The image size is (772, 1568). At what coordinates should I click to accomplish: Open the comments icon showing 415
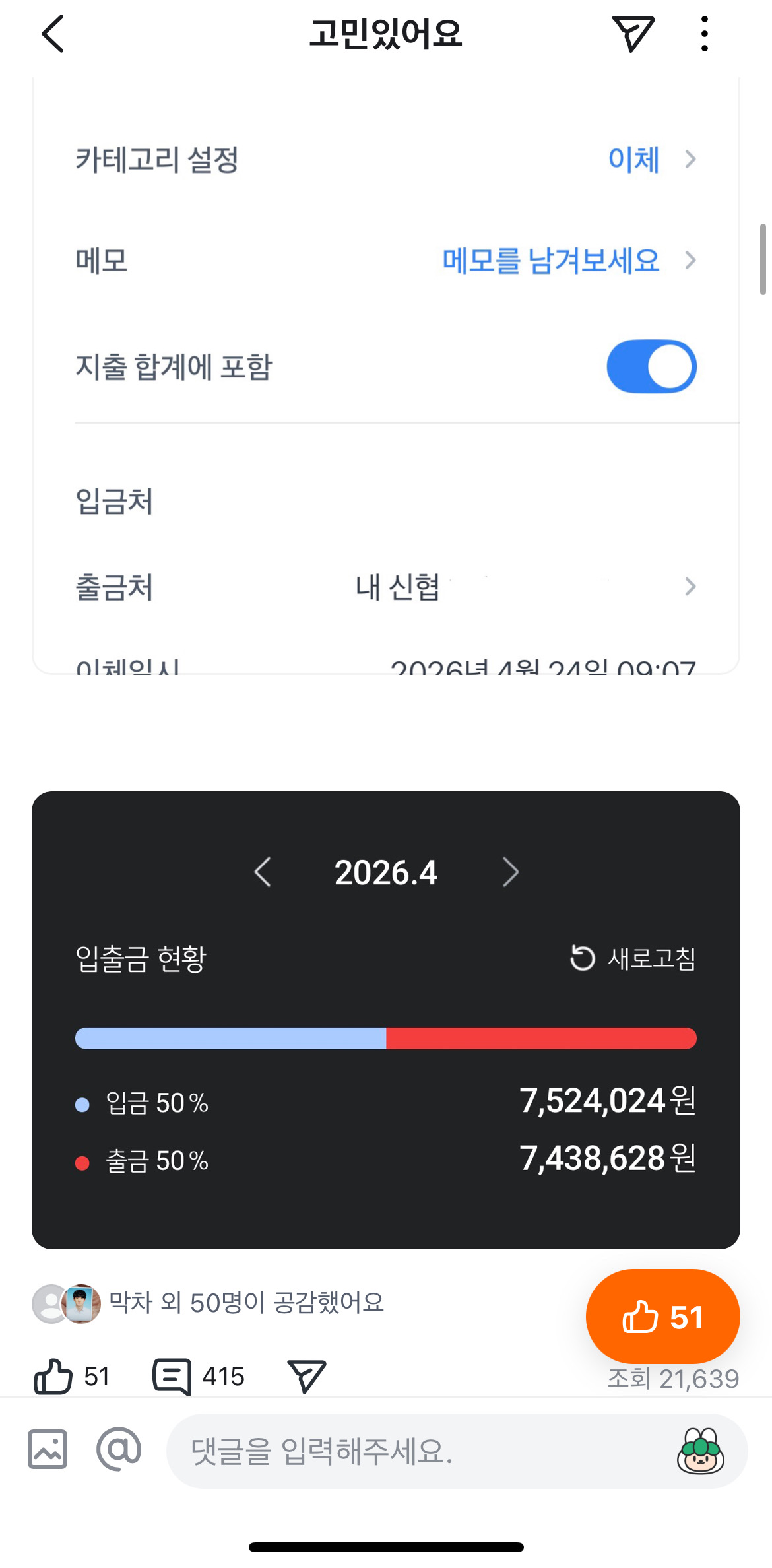(172, 1377)
